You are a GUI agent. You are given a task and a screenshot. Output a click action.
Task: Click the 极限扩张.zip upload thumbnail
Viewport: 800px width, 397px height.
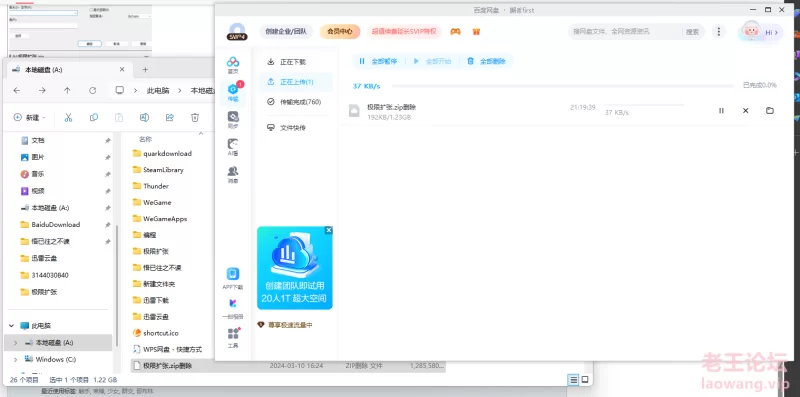[354, 110]
